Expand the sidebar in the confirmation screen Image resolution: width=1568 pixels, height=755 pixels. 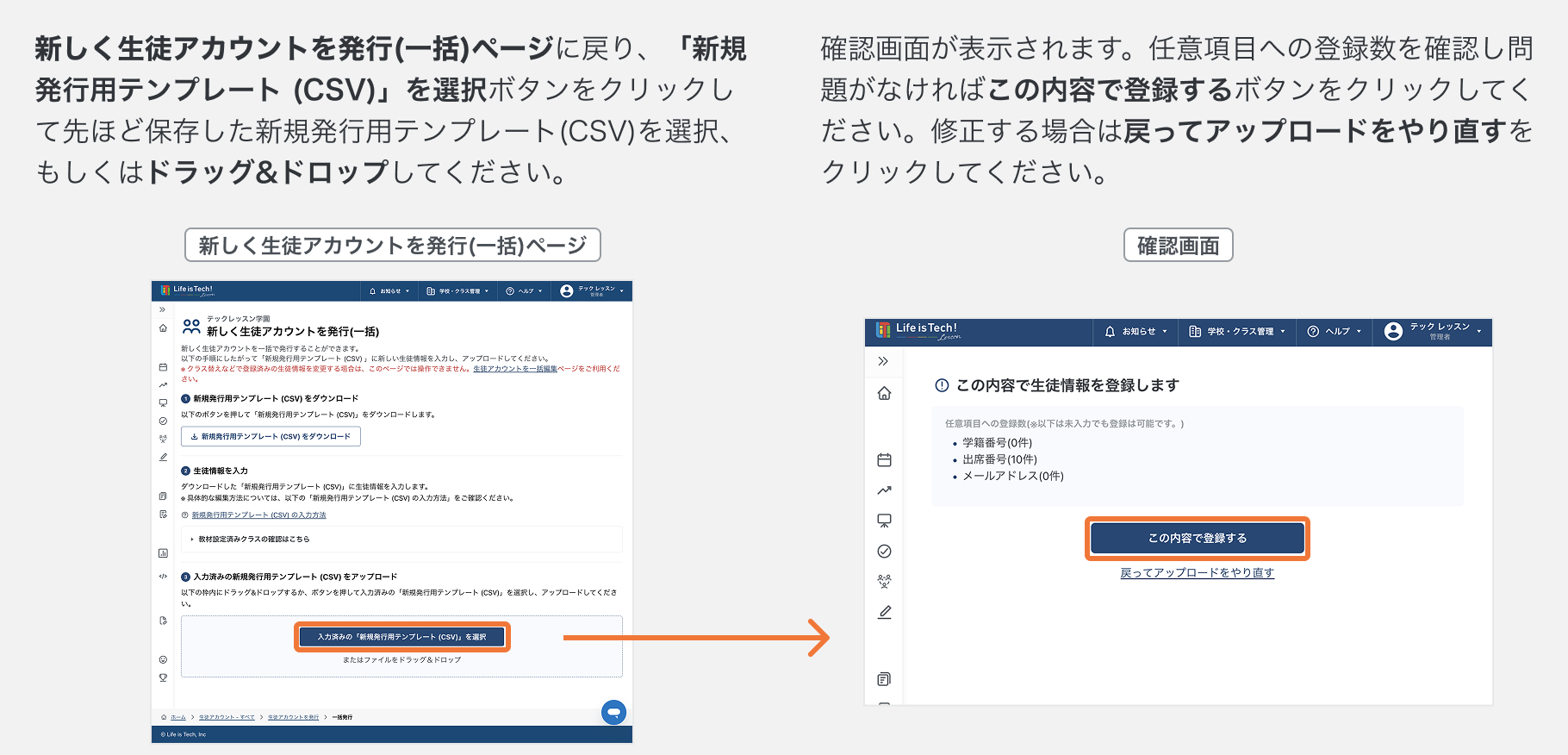point(883,361)
